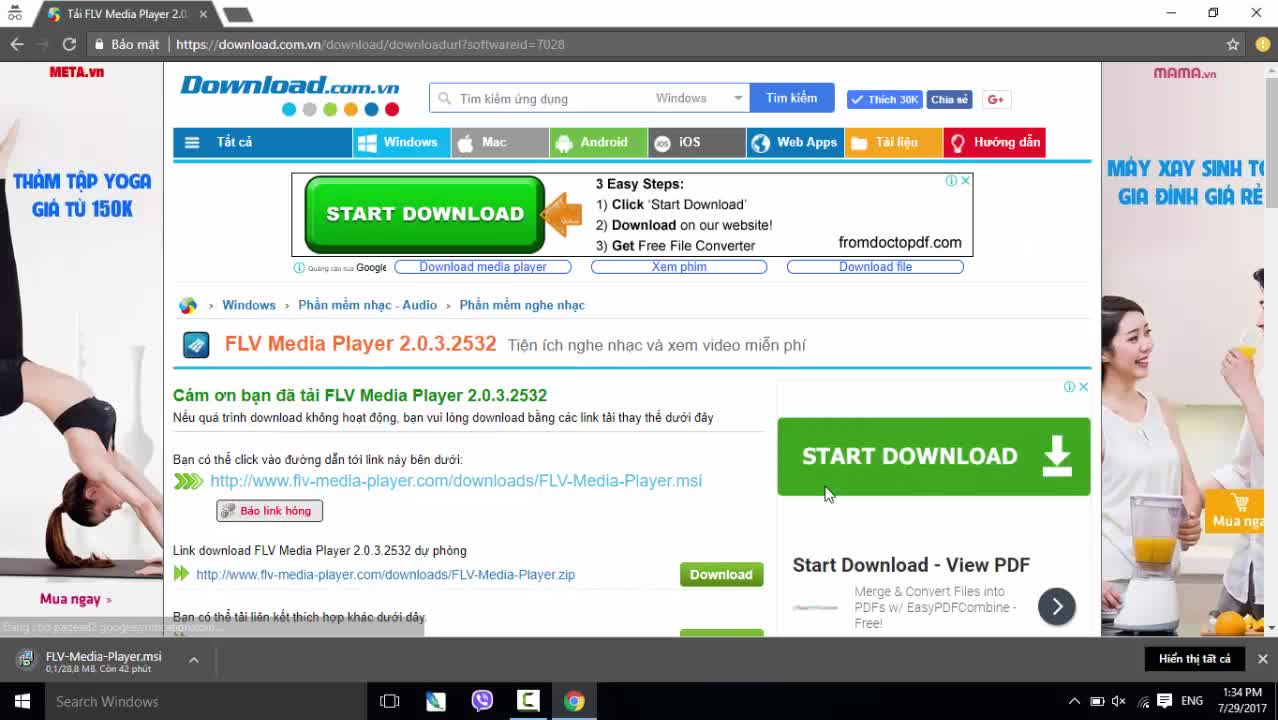Open new browser tab

click(237, 14)
